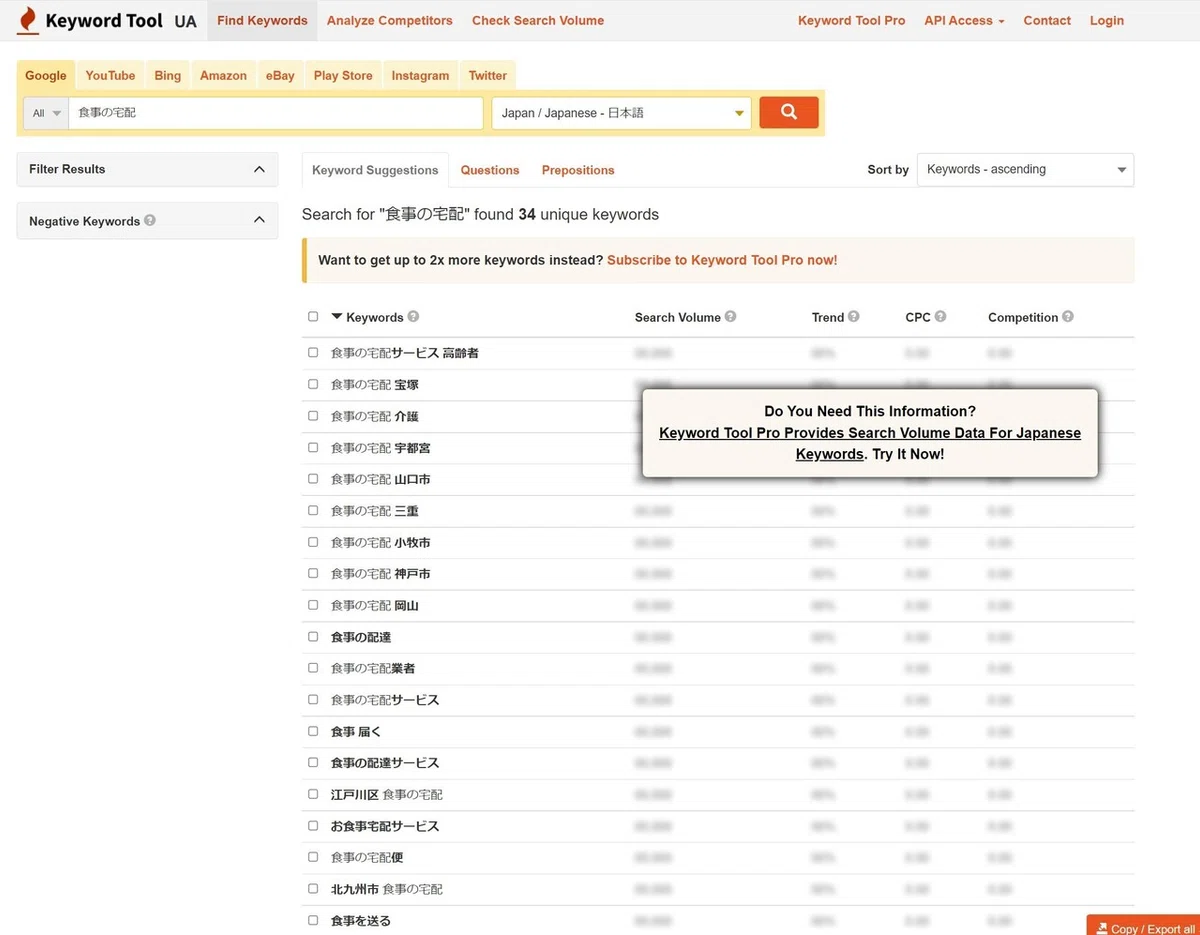
Task: Switch to the eBay platform tab
Action: point(280,75)
